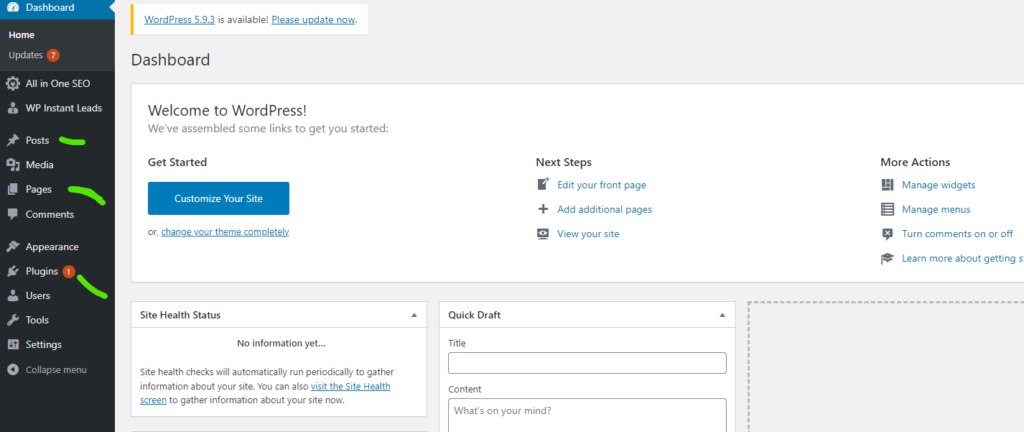The height and width of the screenshot is (432, 1024).
Task: Click the Plugins plug icon
Action: 12,271
